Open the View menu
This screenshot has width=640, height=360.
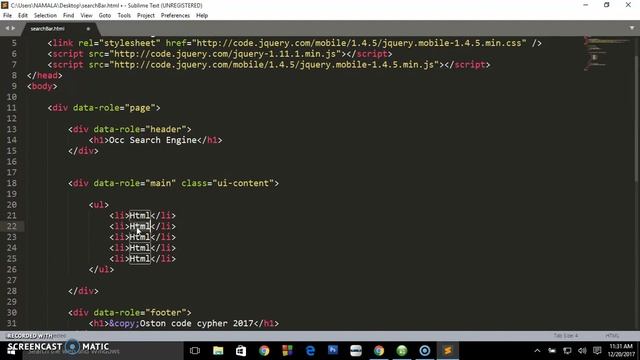87,16
